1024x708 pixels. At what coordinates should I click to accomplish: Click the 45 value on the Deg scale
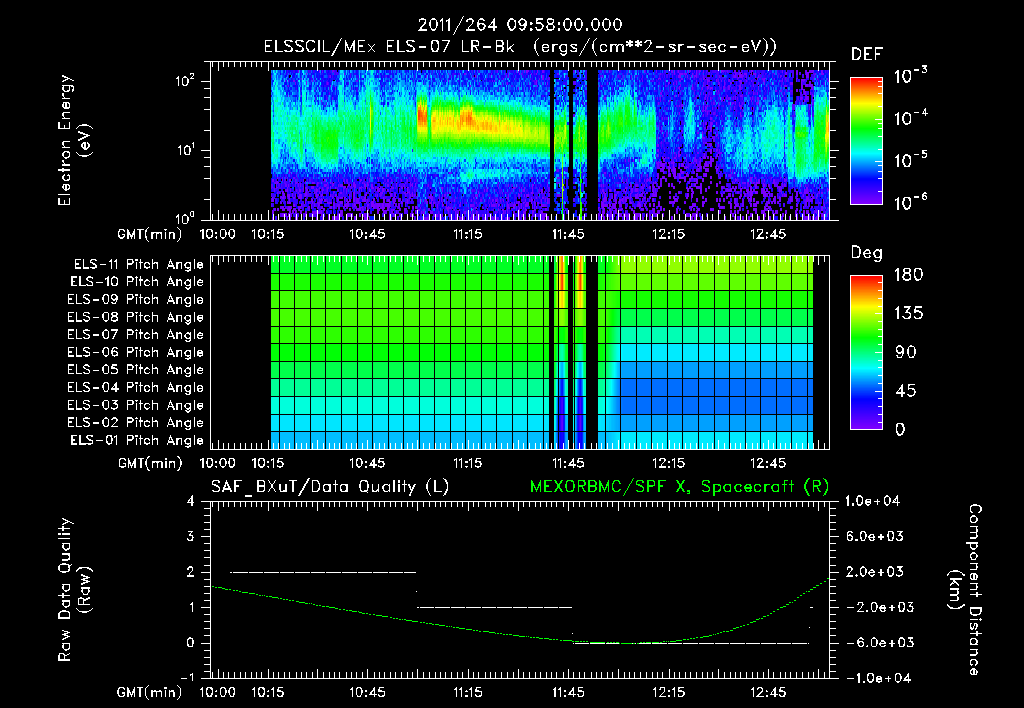(905, 391)
